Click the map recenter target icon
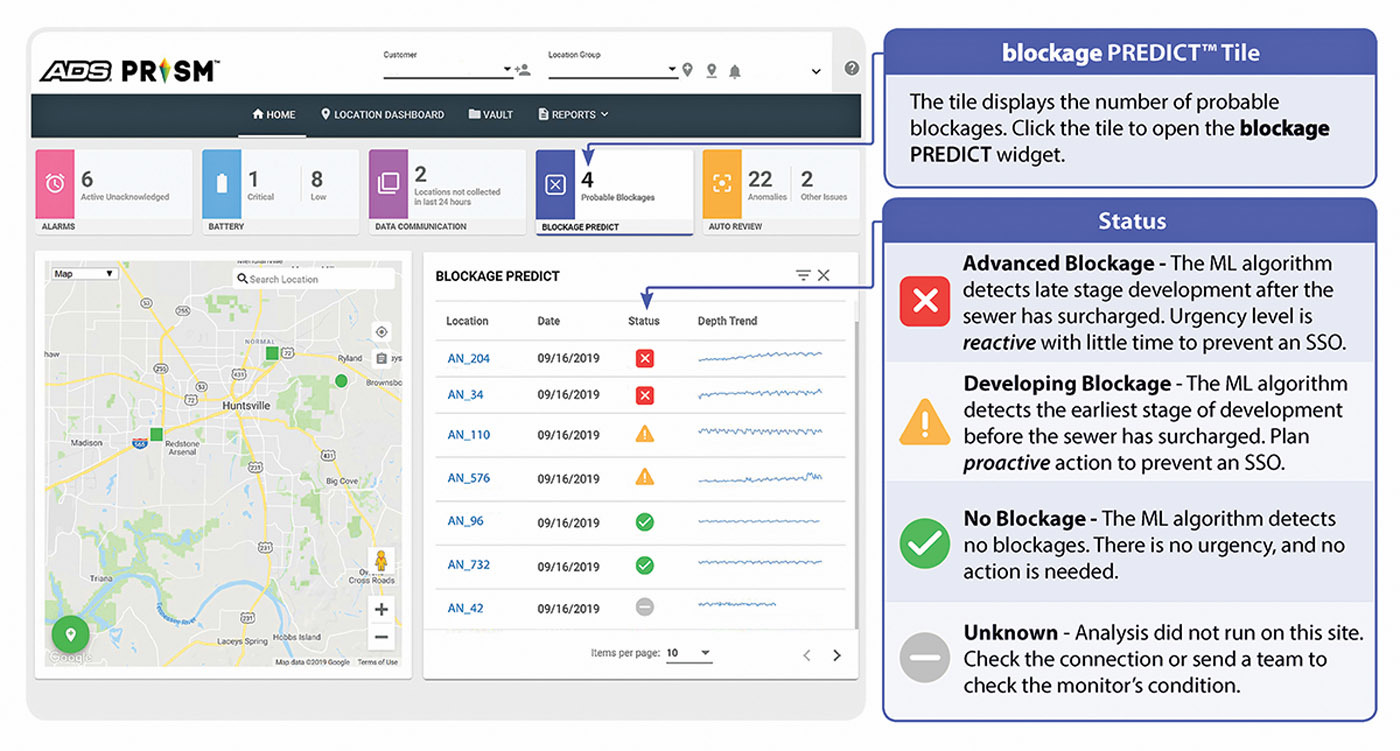The width and height of the screenshot is (1400, 751). tap(381, 332)
